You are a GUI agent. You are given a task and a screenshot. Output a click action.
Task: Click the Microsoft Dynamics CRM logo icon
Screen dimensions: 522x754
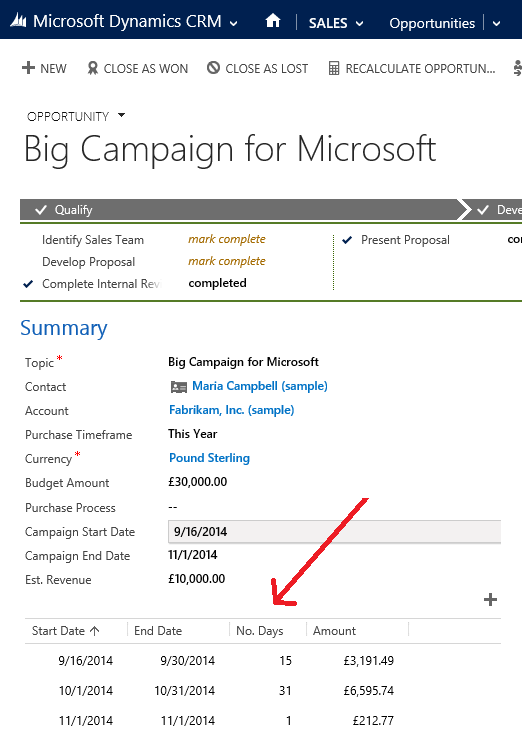18,21
